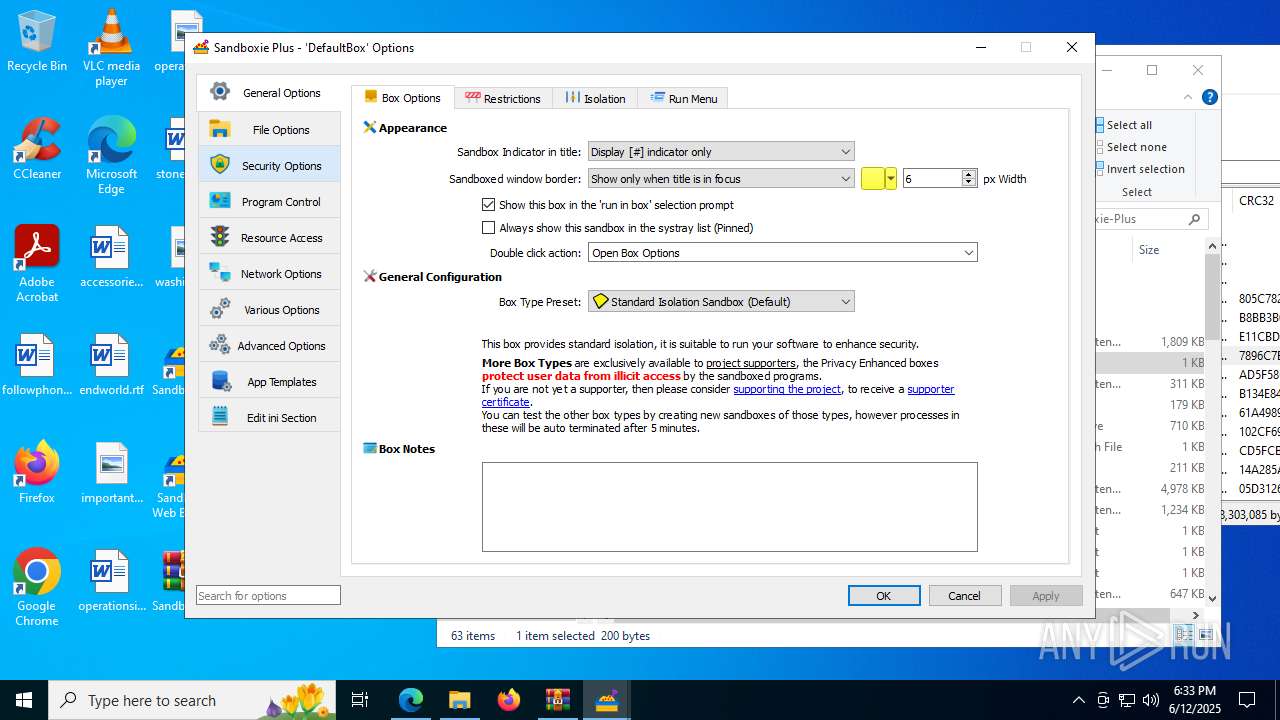
Task: Open File Explorer from taskbar
Action: 459,700
